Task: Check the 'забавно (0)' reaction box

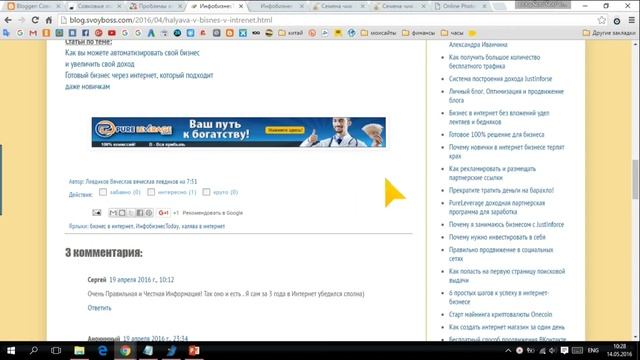Action: point(103,192)
